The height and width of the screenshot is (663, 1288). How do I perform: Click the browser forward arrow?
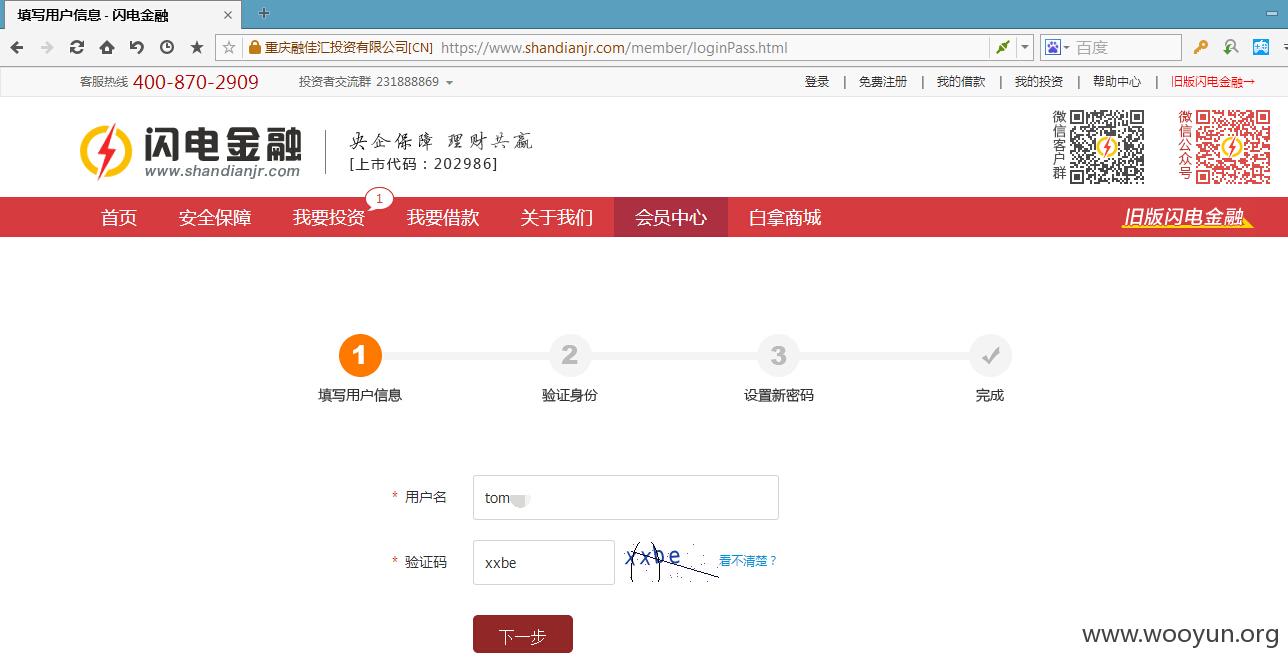pyautogui.click(x=47, y=47)
